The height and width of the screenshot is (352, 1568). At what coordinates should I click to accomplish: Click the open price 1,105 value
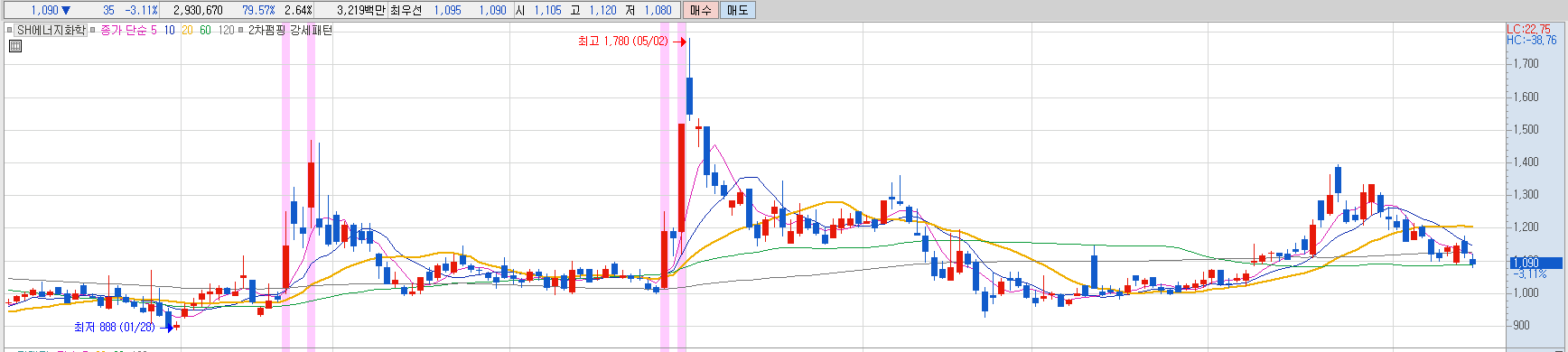click(x=547, y=10)
